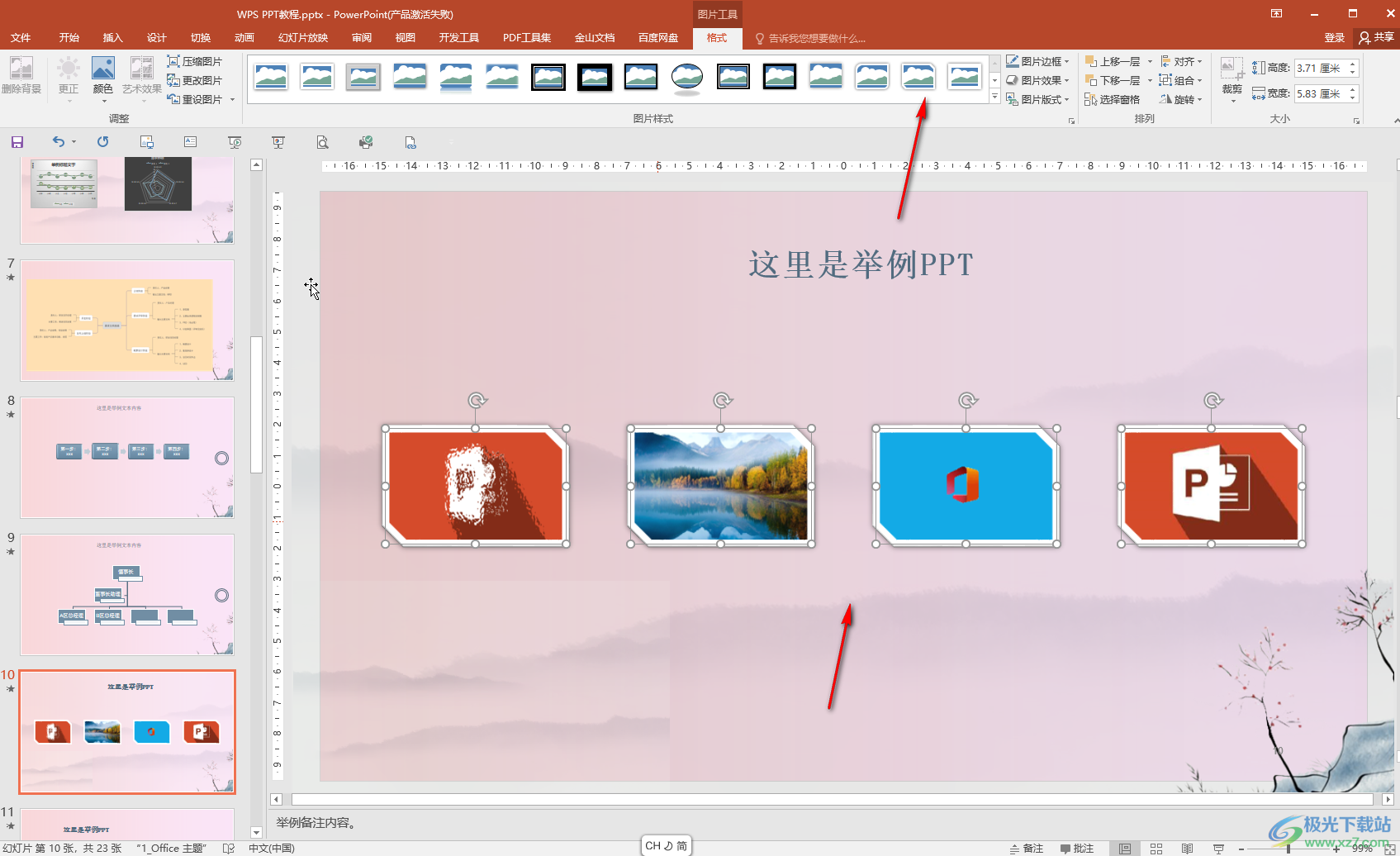Switch to Normal view in status bar

[1125, 849]
